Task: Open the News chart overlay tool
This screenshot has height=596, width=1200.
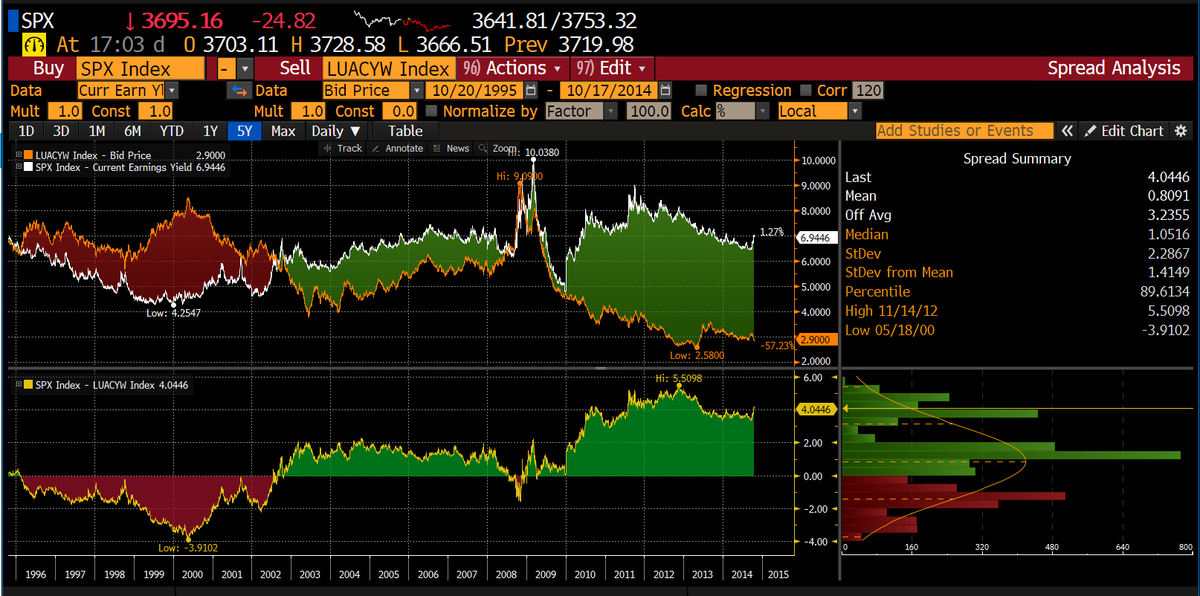Action: point(451,148)
